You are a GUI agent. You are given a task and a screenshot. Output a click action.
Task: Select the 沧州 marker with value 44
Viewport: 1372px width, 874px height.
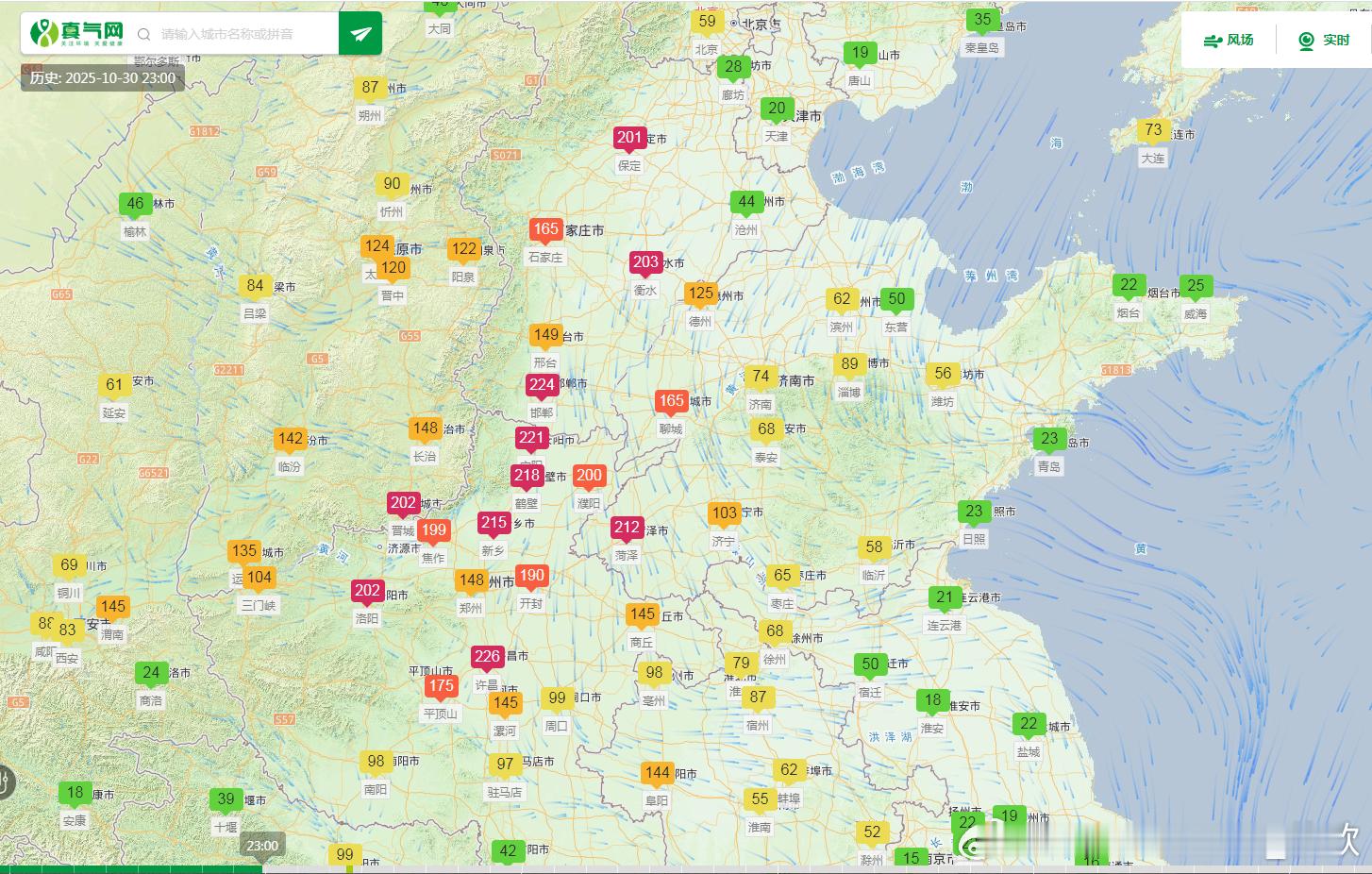tap(746, 203)
